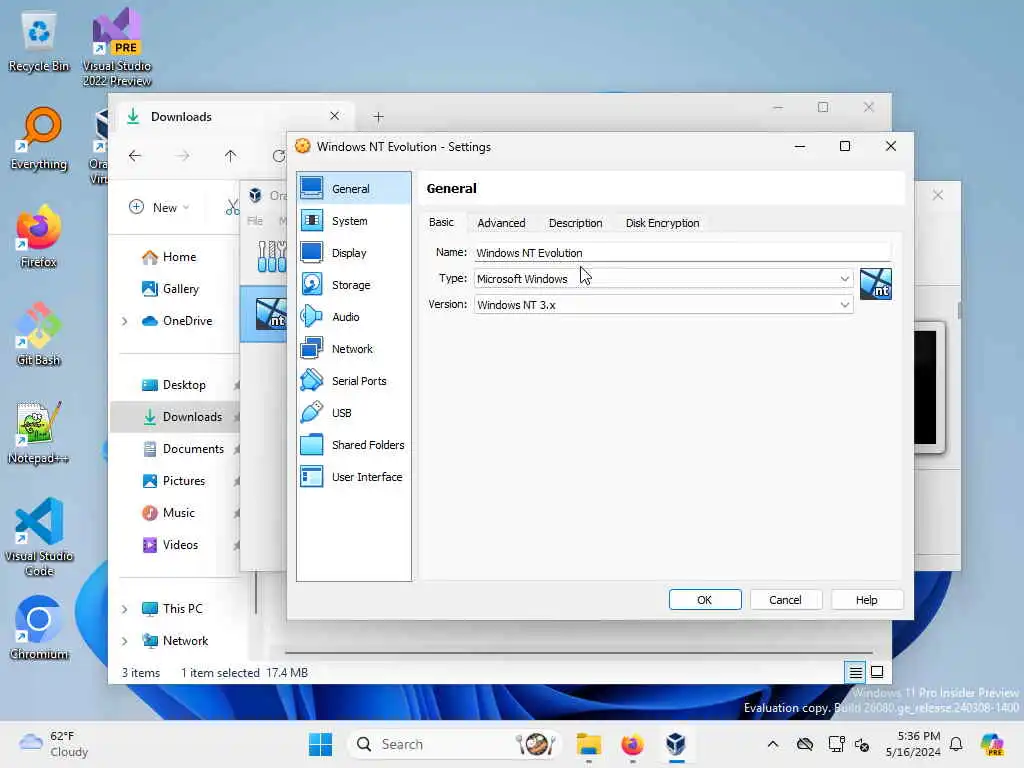1024x768 pixels.
Task: Confirm settings with OK button
Action: pyautogui.click(x=705, y=600)
